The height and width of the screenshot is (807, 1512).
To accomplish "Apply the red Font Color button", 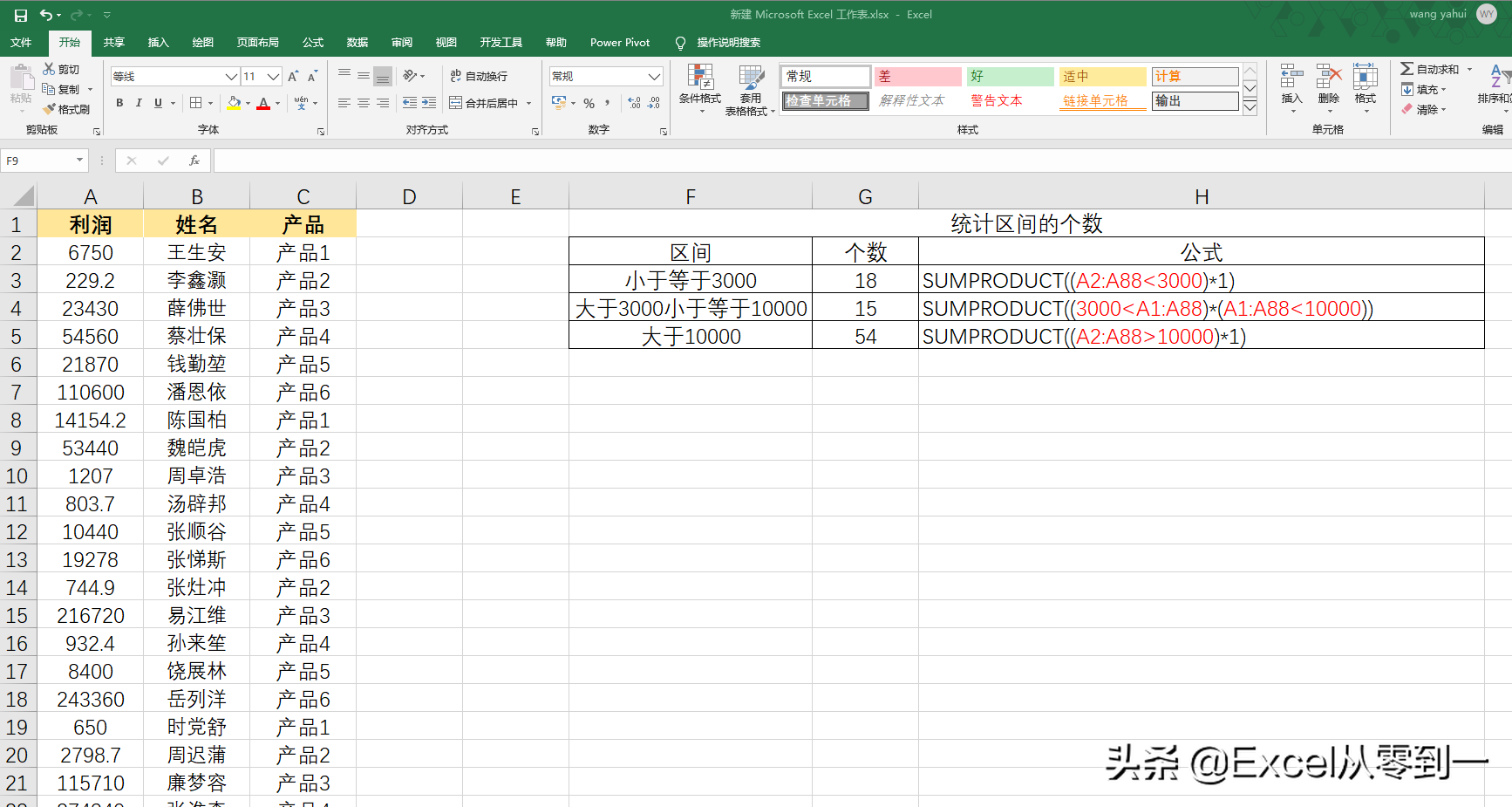I will [x=263, y=103].
